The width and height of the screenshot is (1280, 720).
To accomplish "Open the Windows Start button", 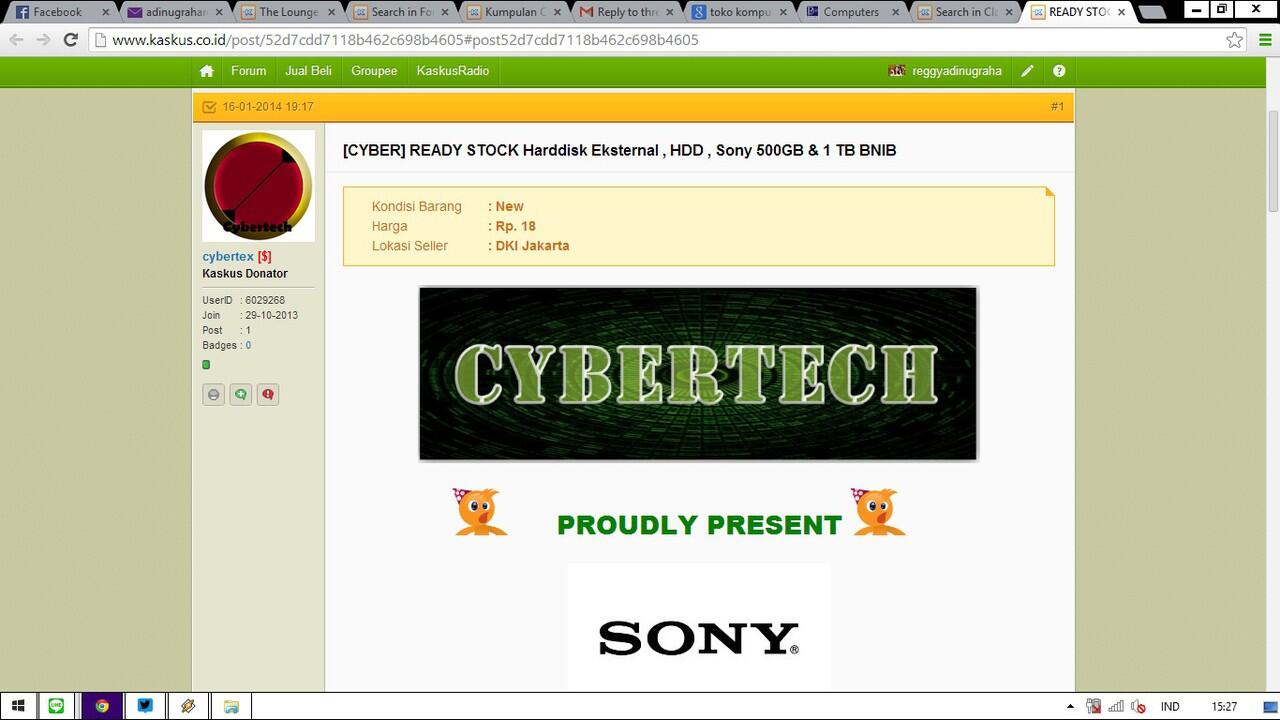I will point(18,706).
